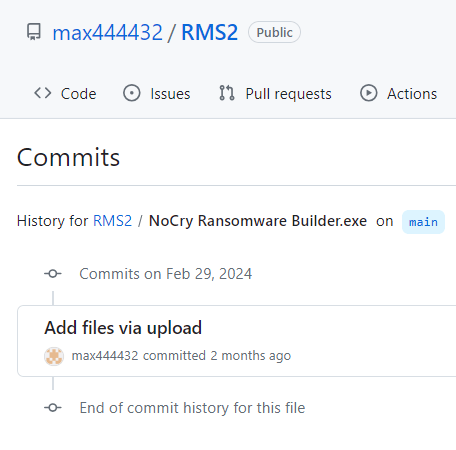Open the max444432 owner profile link

pyautogui.click(x=107, y=33)
